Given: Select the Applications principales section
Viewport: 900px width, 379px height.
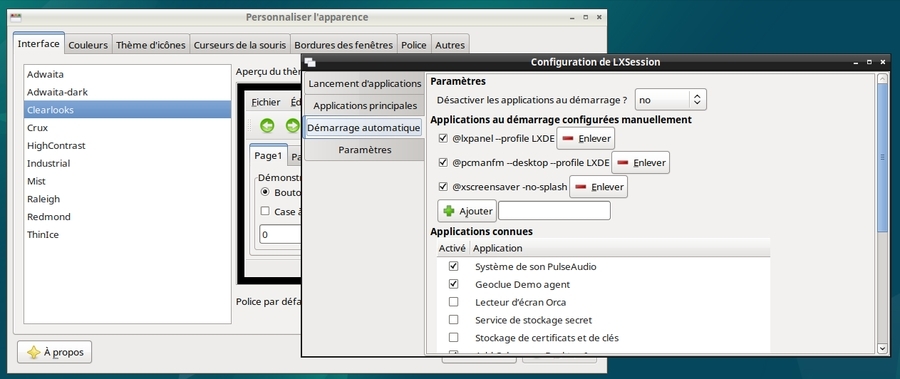Looking at the screenshot, I should (364, 106).
